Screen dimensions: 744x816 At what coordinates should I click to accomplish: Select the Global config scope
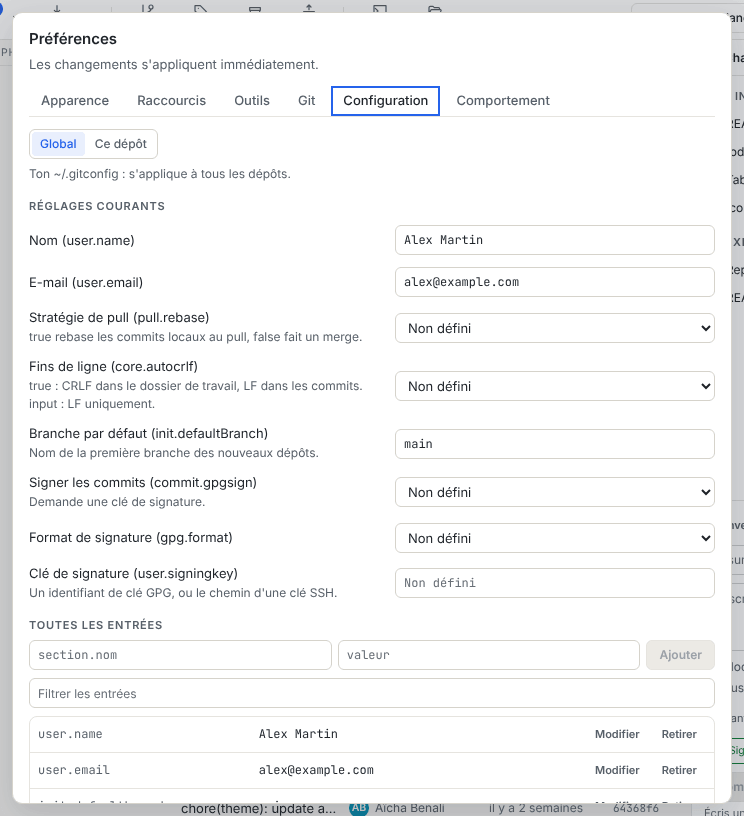point(58,144)
